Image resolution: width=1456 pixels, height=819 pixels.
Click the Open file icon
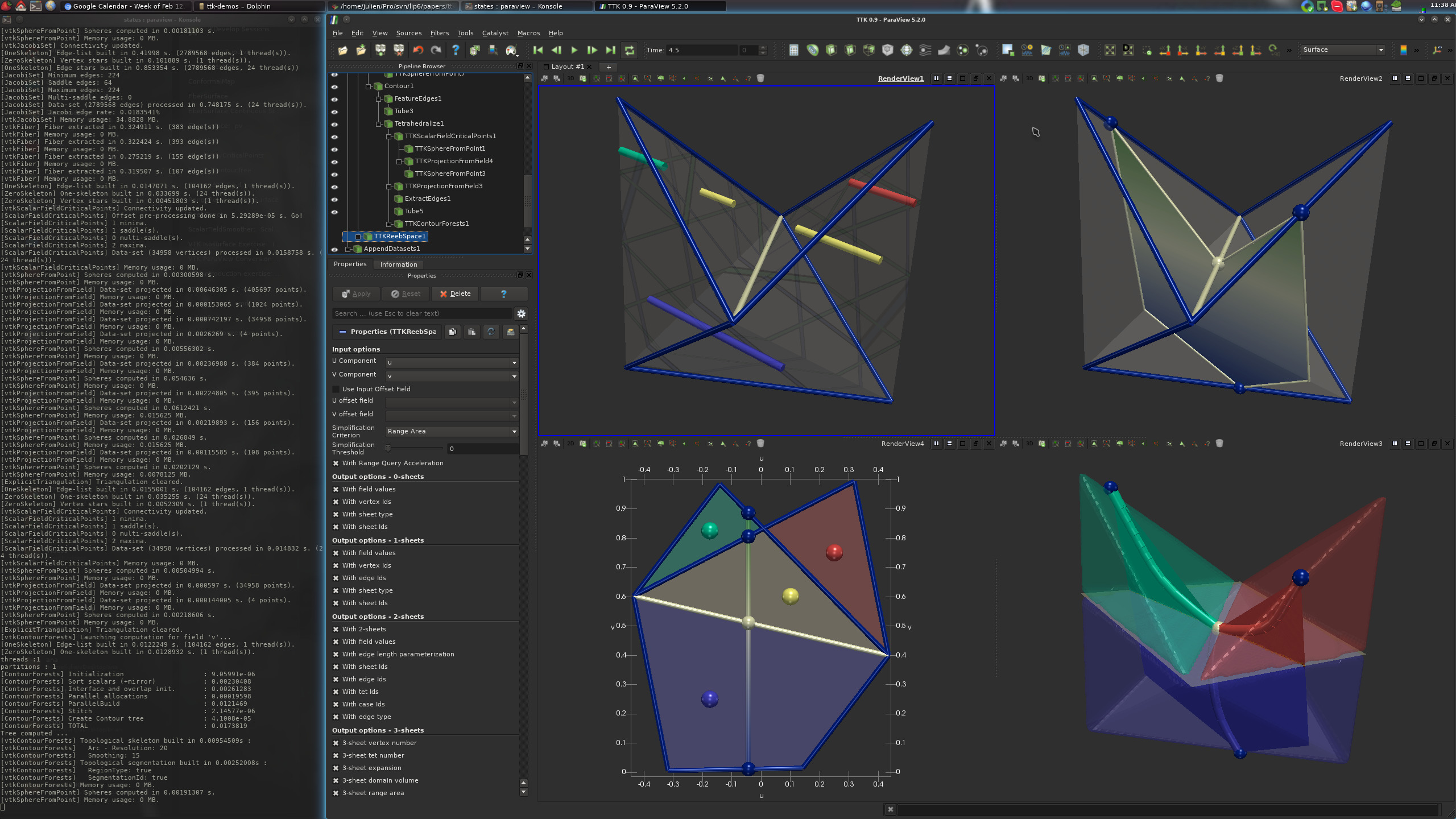[x=342, y=50]
